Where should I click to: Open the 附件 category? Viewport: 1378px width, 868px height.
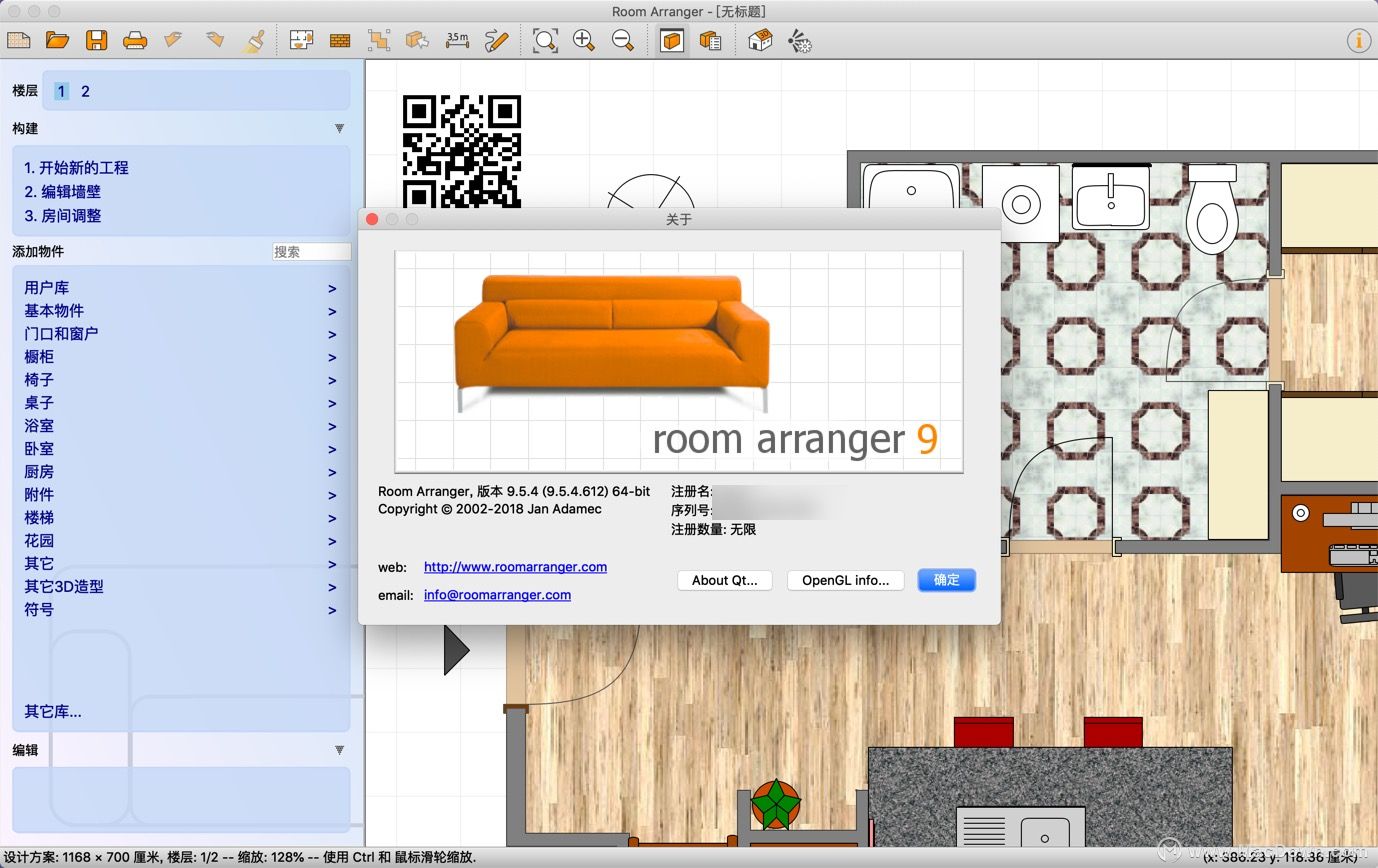click(x=181, y=494)
